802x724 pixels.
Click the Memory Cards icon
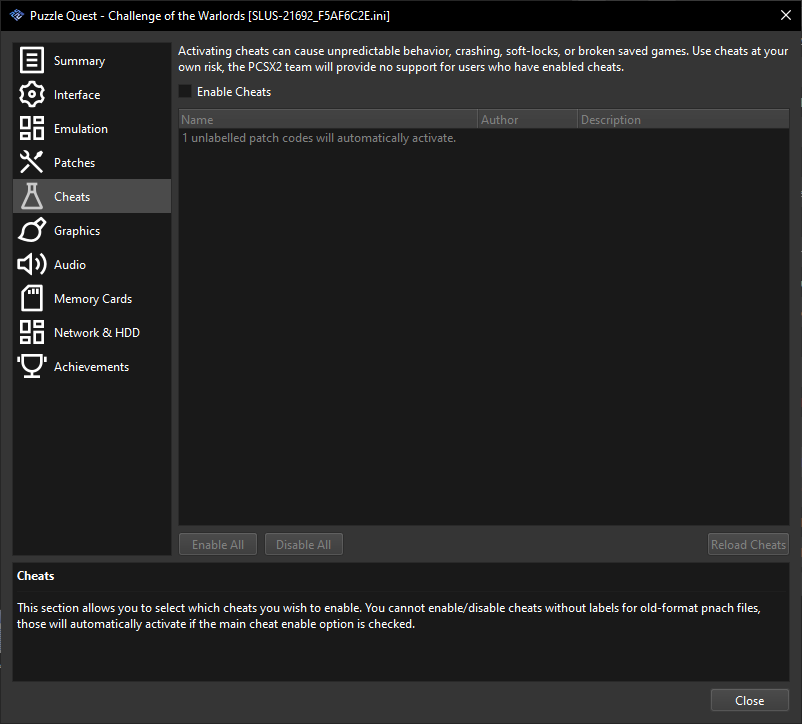(x=31, y=298)
